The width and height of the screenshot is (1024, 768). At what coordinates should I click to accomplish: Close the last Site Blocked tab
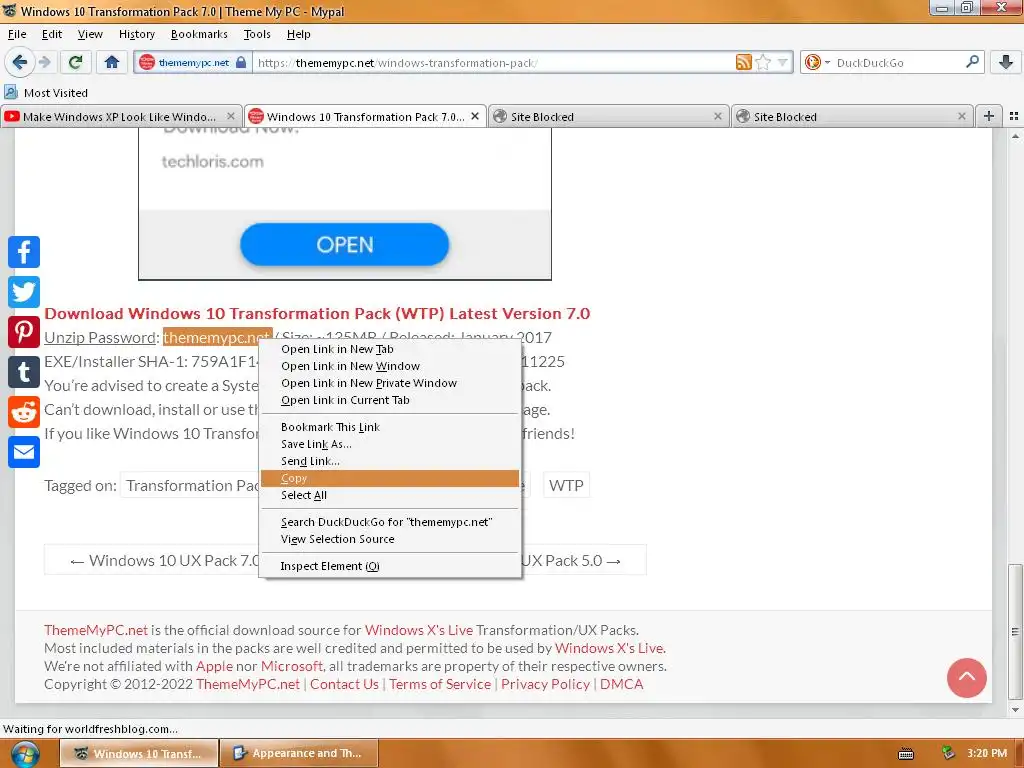pos(961,116)
